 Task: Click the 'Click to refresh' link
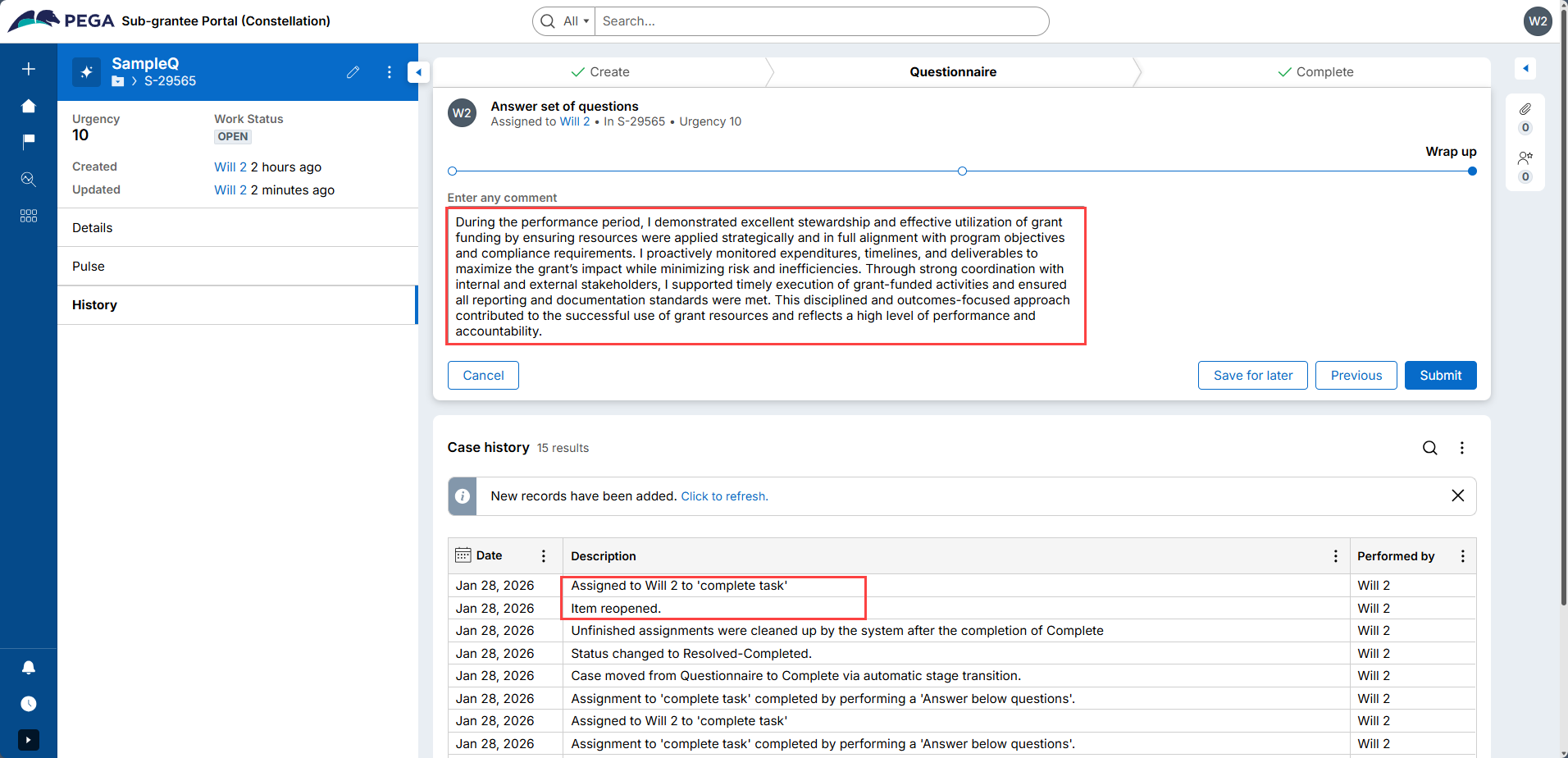pos(724,496)
